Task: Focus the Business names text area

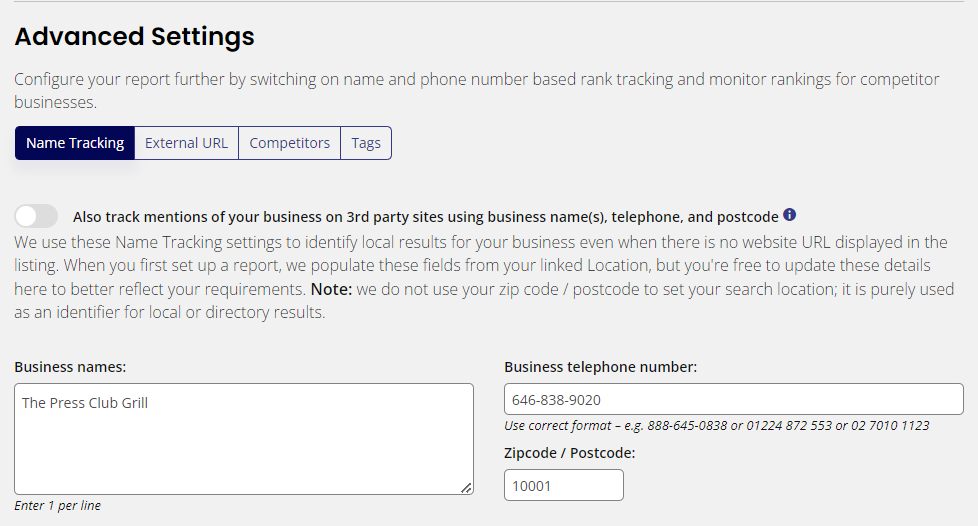Action: pyautogui.click(x=244, y=439)
